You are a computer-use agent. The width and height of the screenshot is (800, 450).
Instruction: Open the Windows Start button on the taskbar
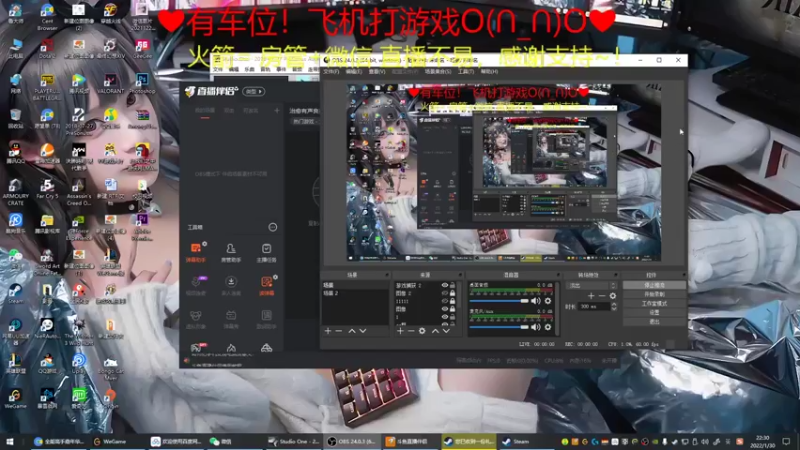point(9,441)
